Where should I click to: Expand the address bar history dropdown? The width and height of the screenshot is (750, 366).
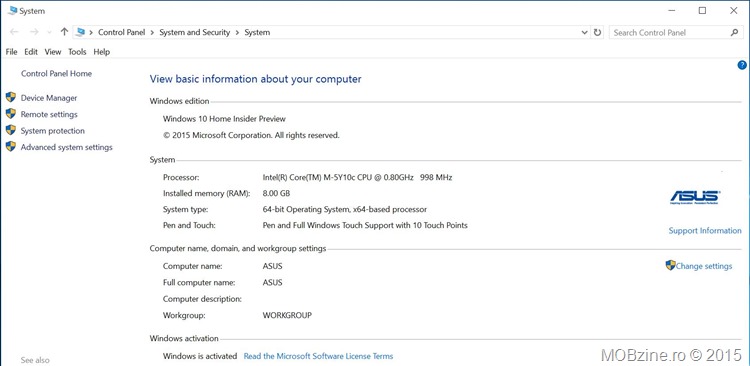click(585, 33)
